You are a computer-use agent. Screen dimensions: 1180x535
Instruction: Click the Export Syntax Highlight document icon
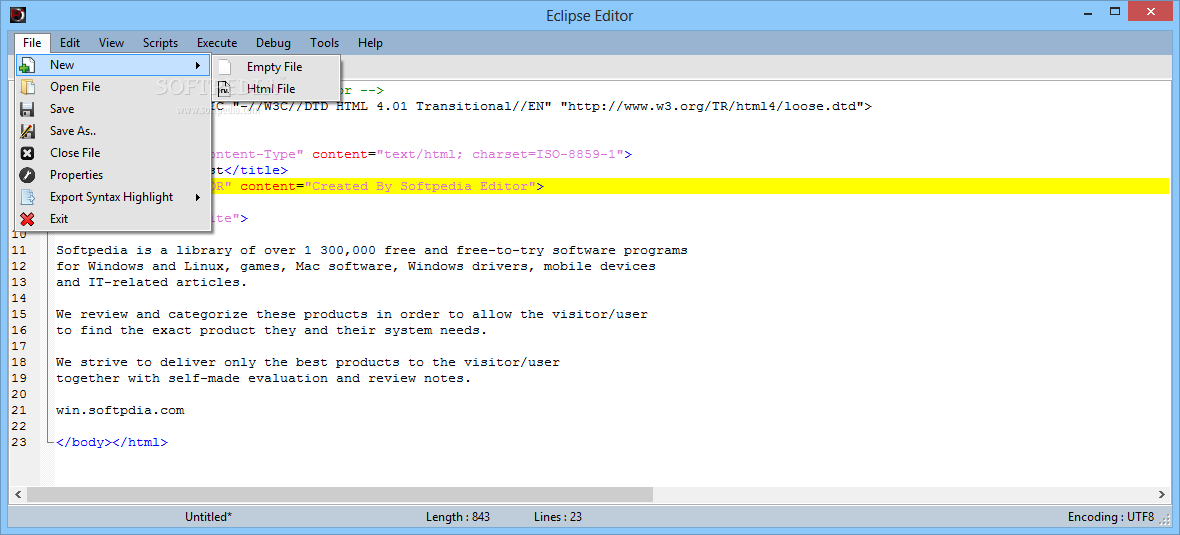[x=27, y=197]
